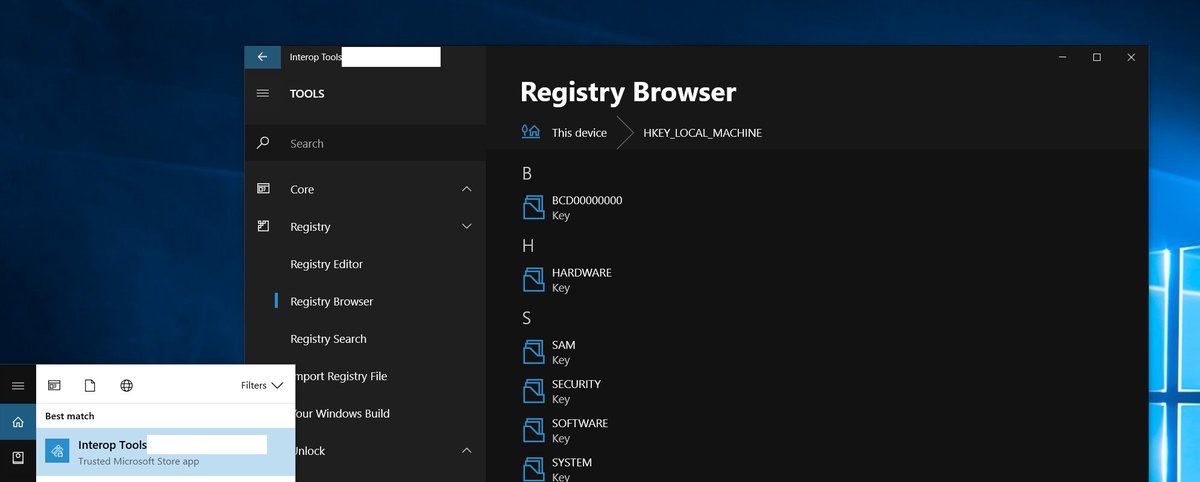Open the Interop Tools best match result
The height and width of the screenshot is (482, 1200).
coord(166,452)
